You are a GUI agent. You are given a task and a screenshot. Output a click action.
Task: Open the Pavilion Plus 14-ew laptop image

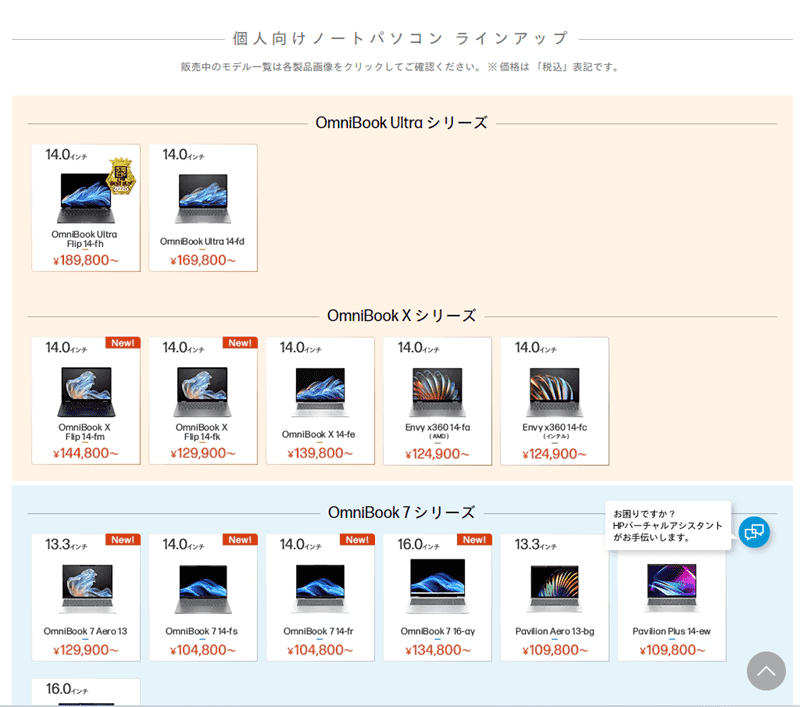(x=672, y=588)
